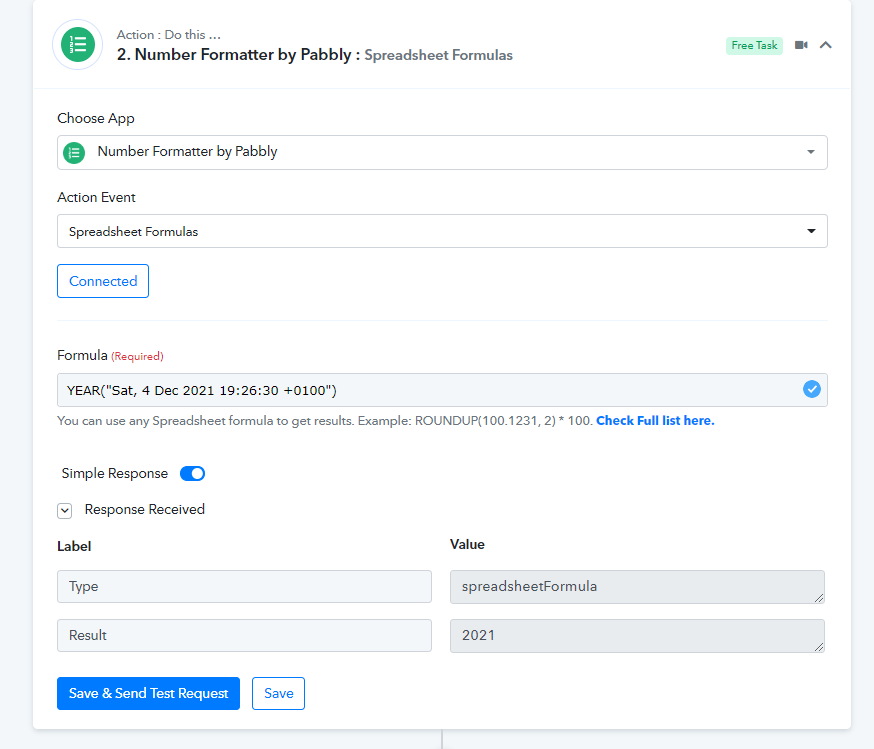Collapse the Response Received section
The image size is (874, 749).
click(65, 510)
